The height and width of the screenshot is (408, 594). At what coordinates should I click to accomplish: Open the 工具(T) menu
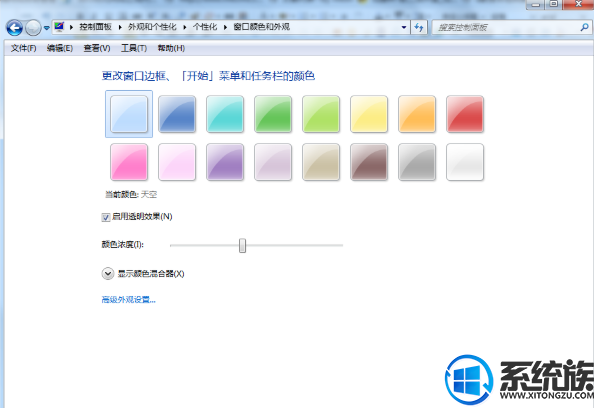click(x=134, y=48)
